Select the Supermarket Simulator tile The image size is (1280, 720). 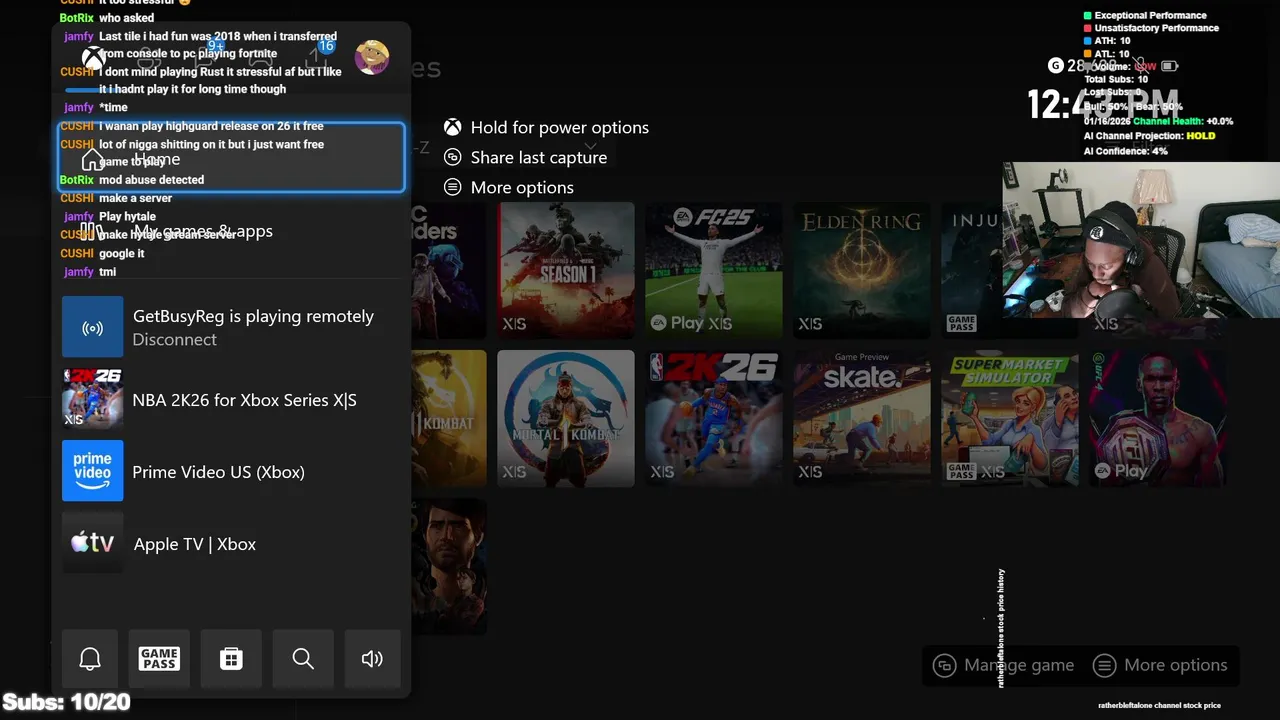pos(1010,418)
